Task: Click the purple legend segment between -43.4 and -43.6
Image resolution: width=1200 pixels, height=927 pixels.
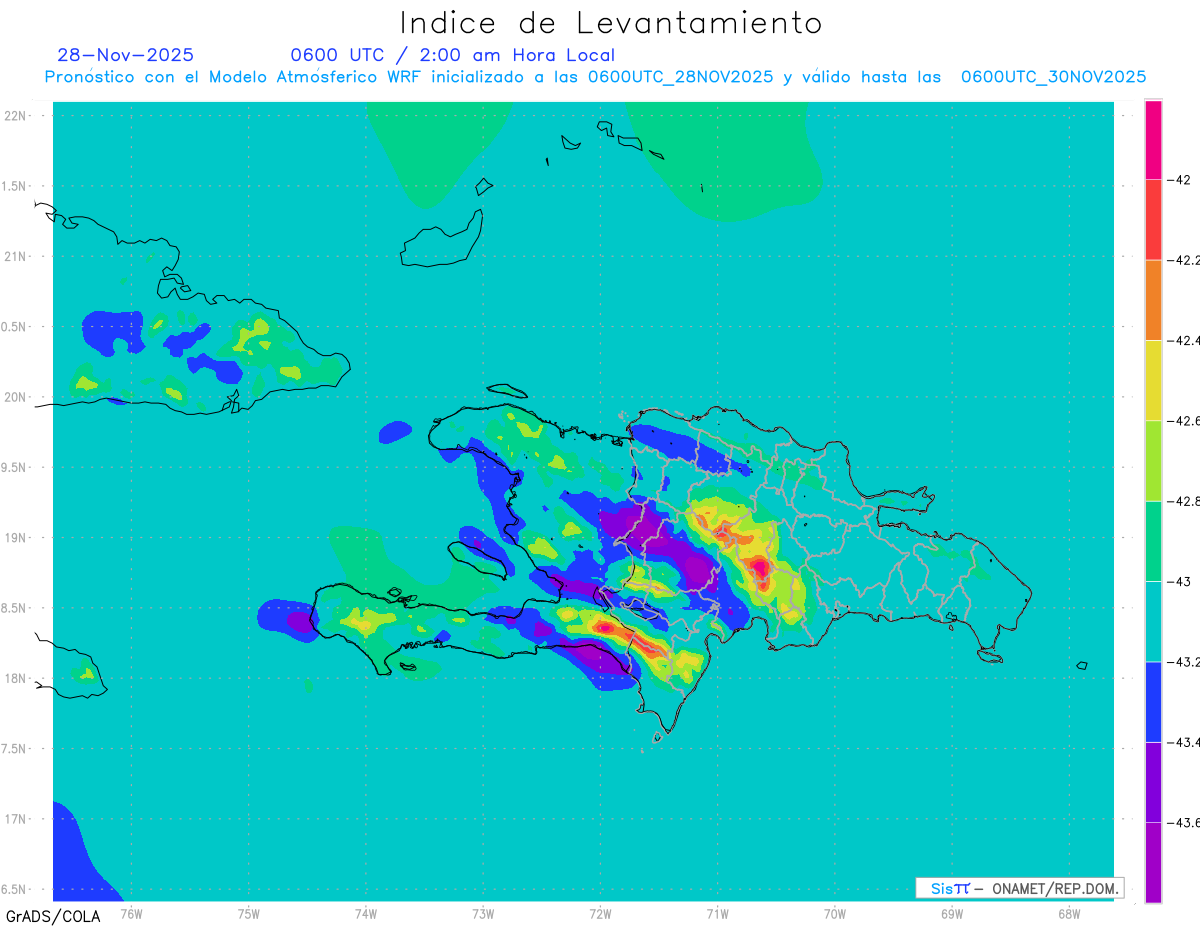Action: 1153,782
